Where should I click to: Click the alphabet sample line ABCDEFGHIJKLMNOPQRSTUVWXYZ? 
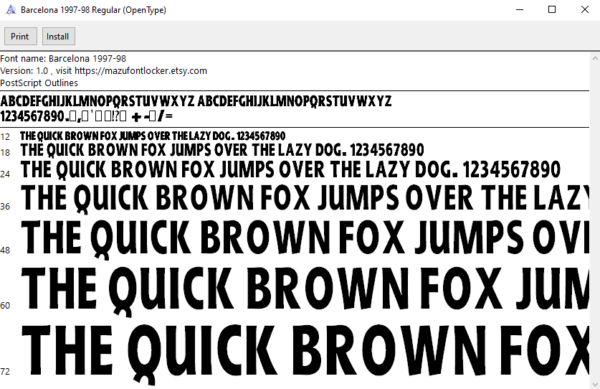pos(196,101)
